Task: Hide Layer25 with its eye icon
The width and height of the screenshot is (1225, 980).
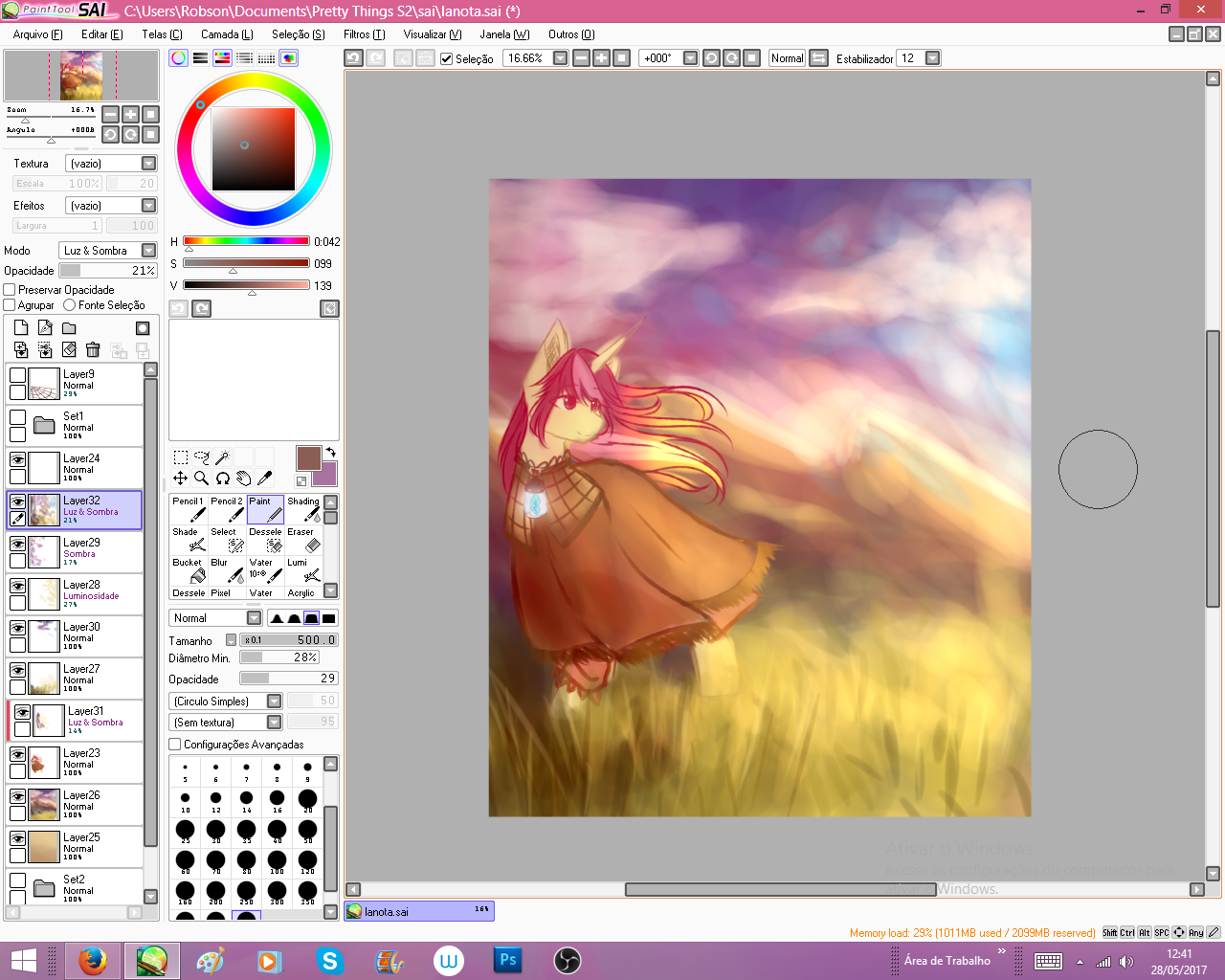Action: pos(17,838)
